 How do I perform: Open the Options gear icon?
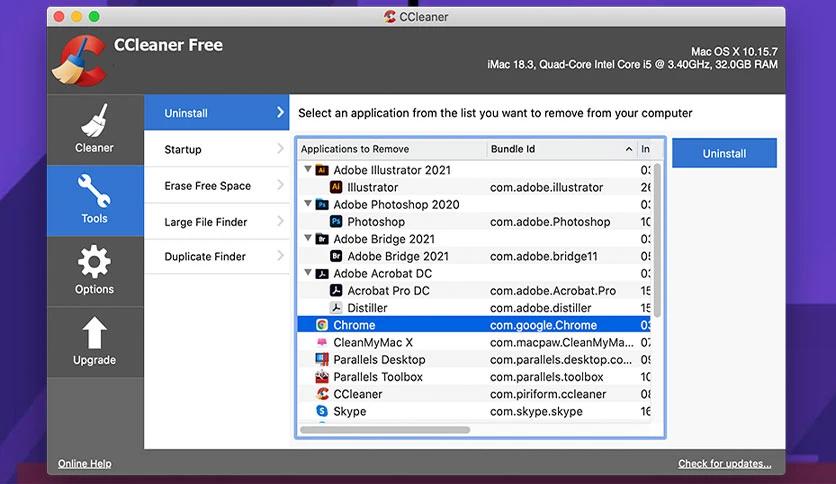pyautogui.click(x=94, y=262)
